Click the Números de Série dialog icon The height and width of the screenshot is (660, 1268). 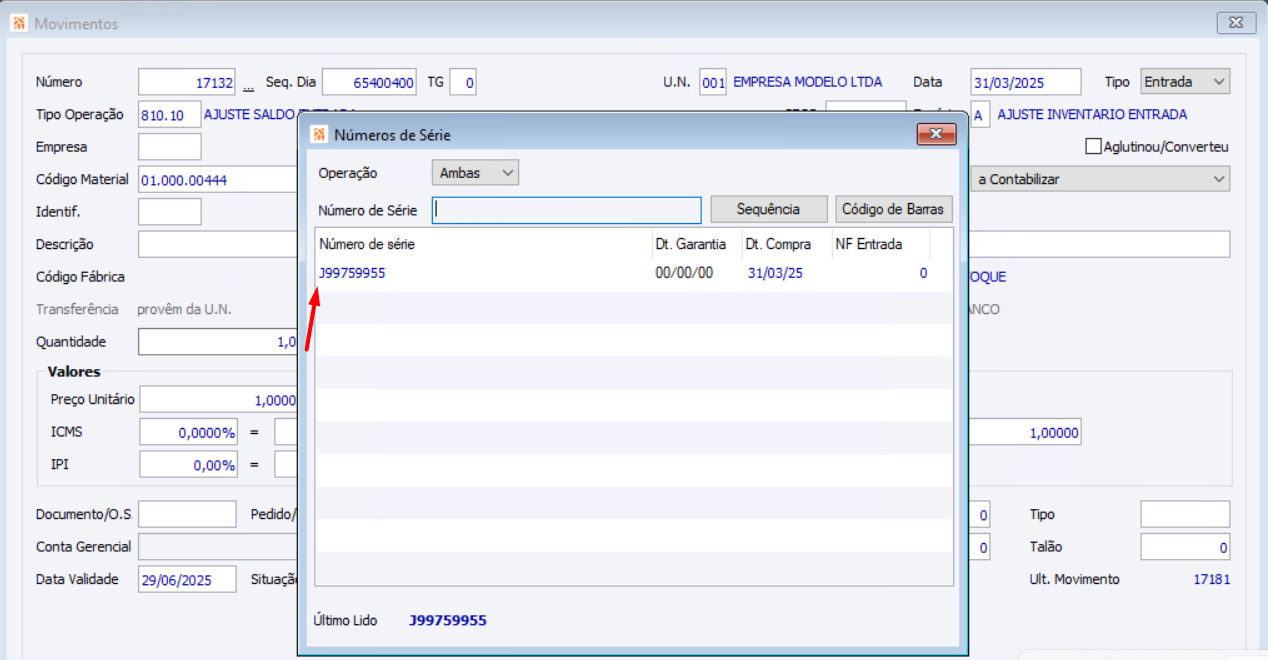tap(319, 134)
